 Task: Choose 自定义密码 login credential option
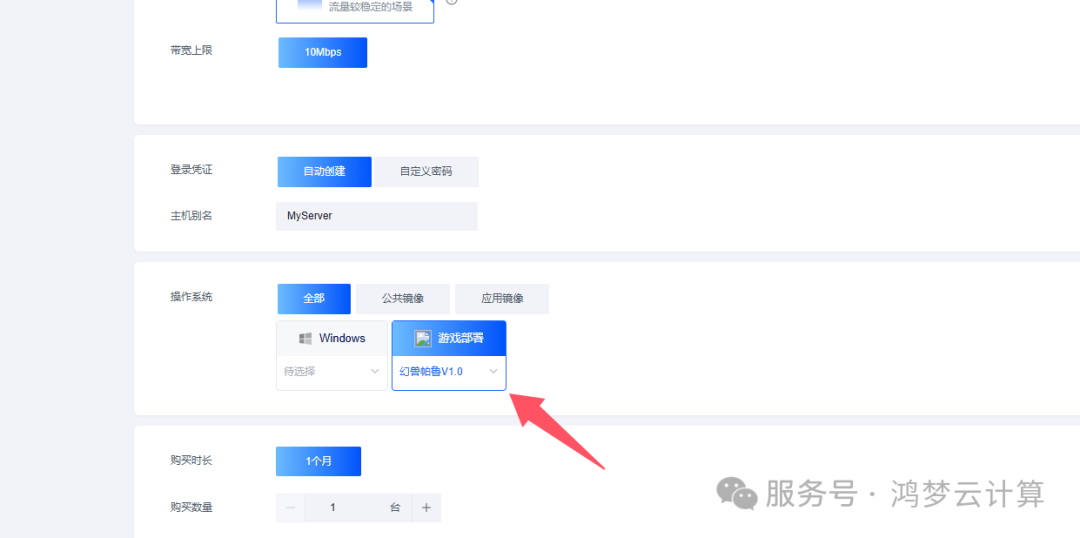click(426, 172)
